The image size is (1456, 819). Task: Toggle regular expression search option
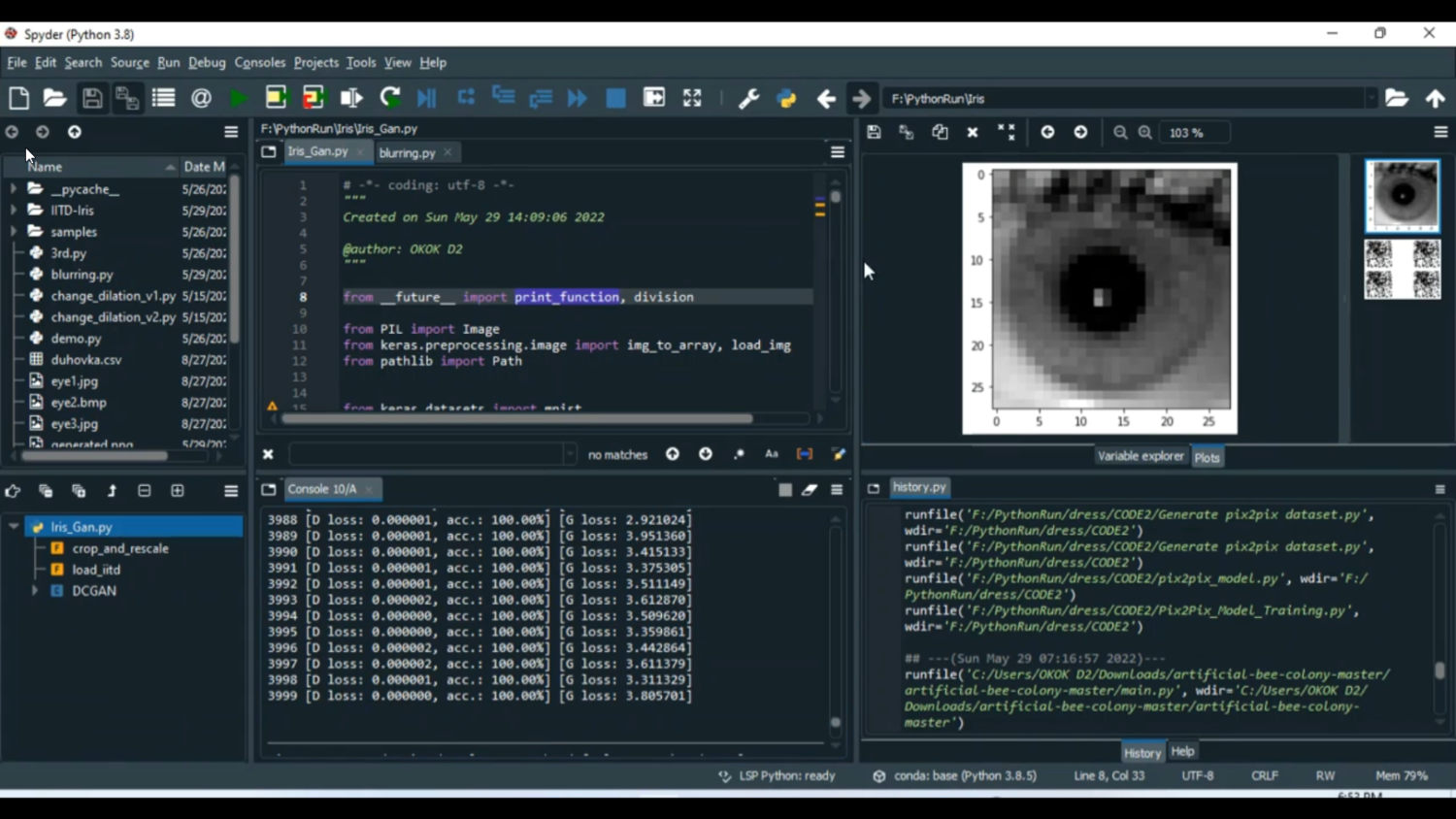pyautogui.click(x=739, y=454)
